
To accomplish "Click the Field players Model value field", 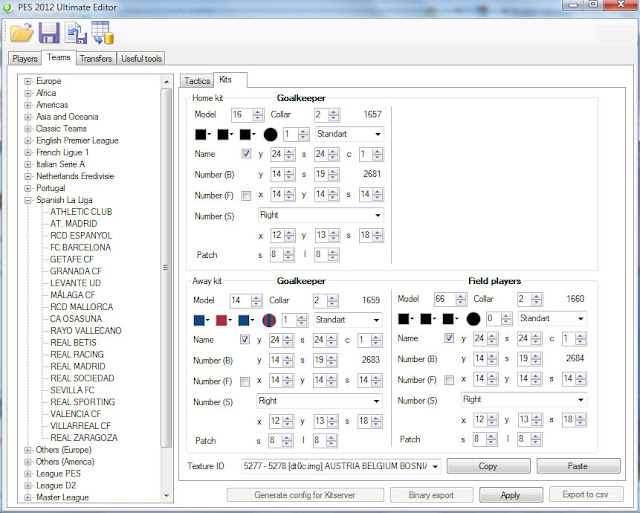I will coord(445,299).
